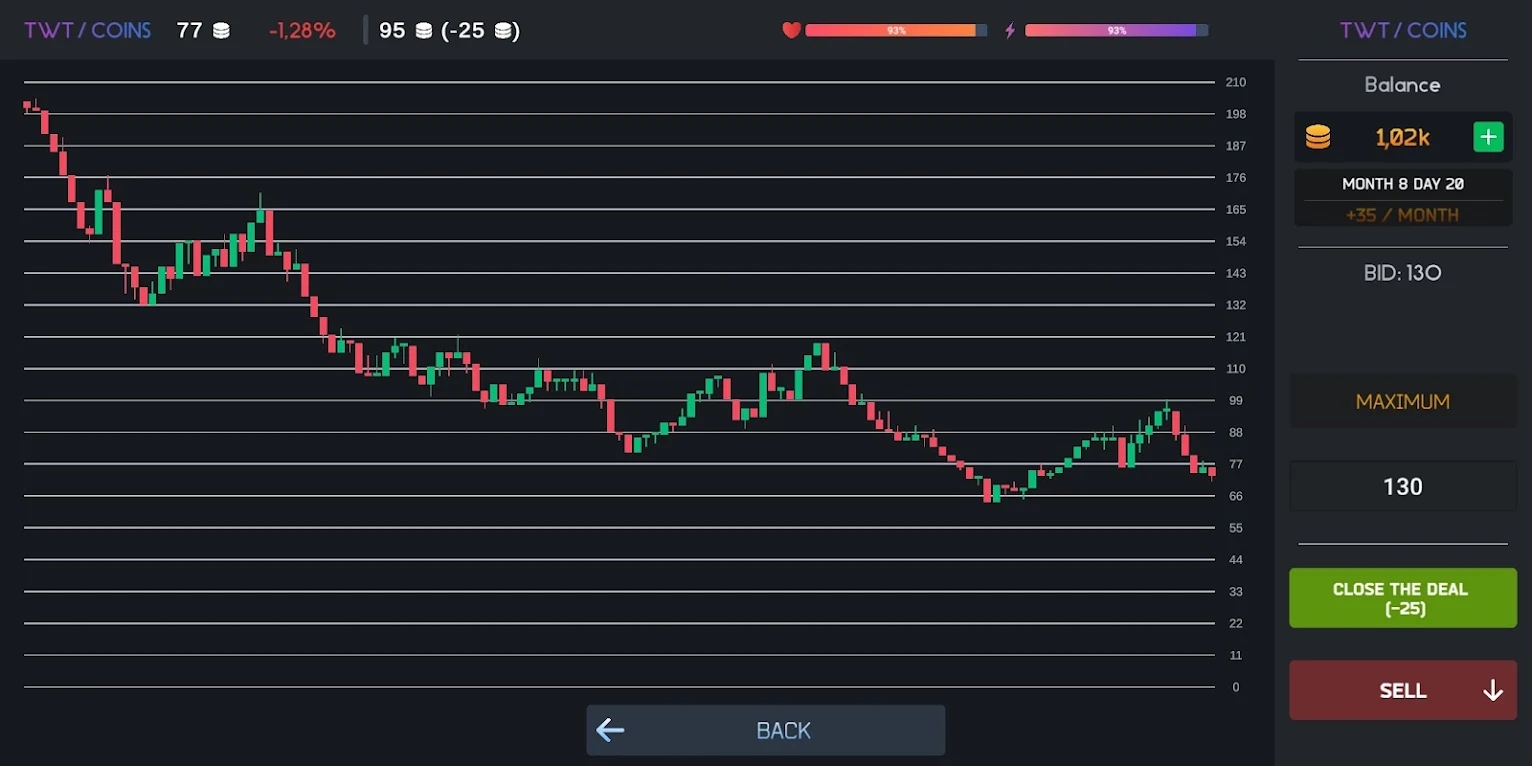Click the red heart health icon
Viewport: 1532px width, 766px height.
pos(791,30)
